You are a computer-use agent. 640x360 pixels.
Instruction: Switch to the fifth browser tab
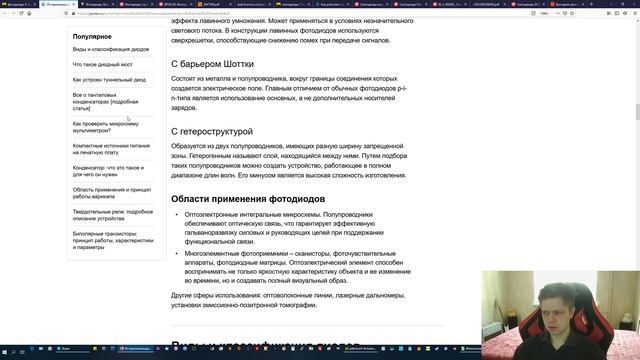pos(176,4)
